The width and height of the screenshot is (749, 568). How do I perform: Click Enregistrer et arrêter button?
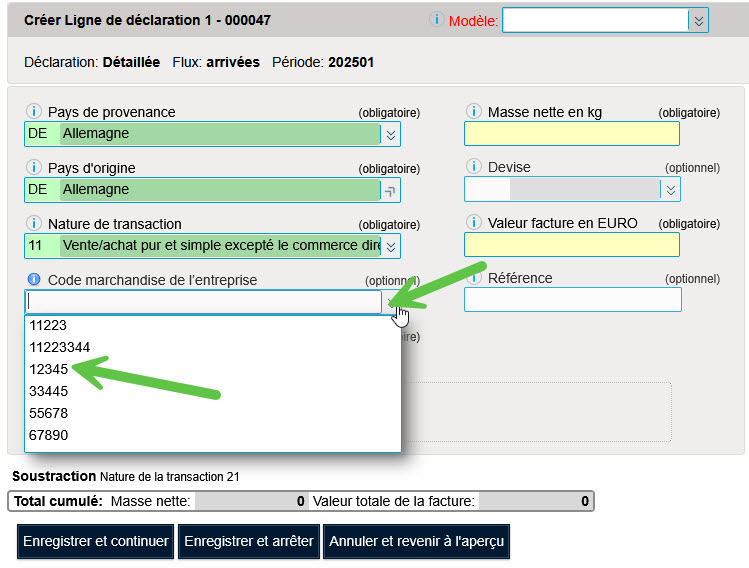tap(249, 541)
